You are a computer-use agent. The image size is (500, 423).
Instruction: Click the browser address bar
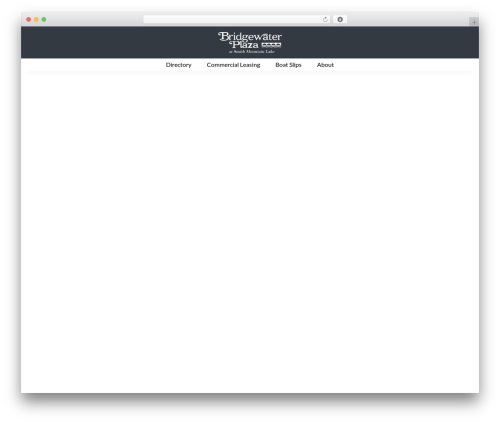click(237, 20)
